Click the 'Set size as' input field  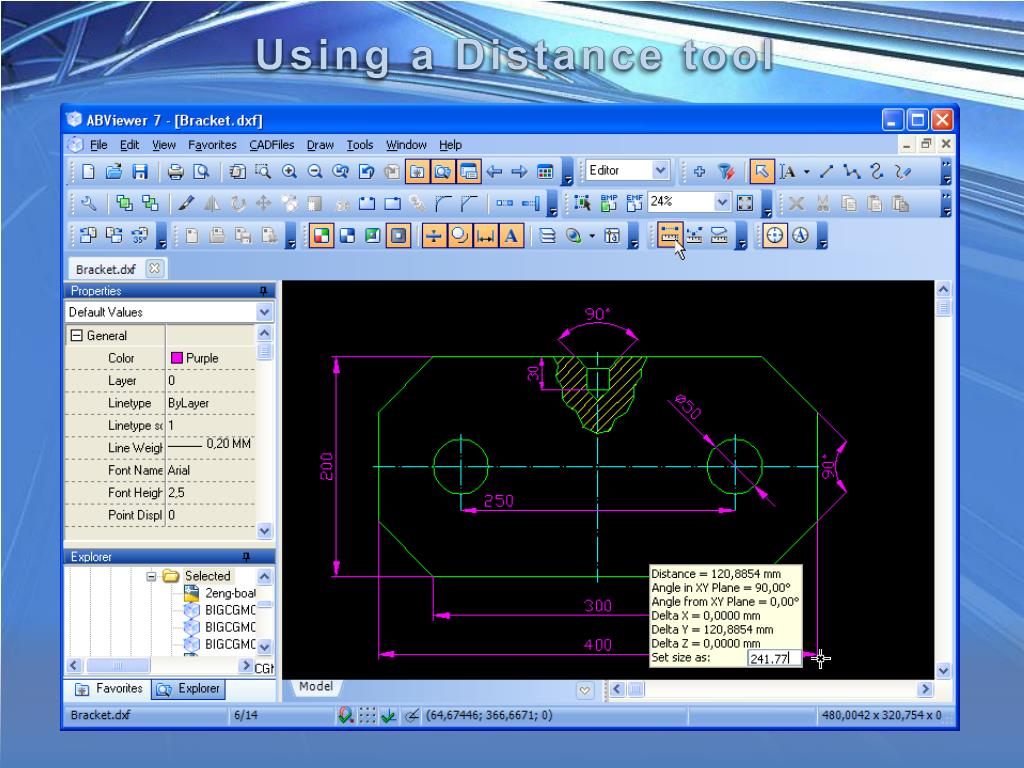(x=774, y=658)
